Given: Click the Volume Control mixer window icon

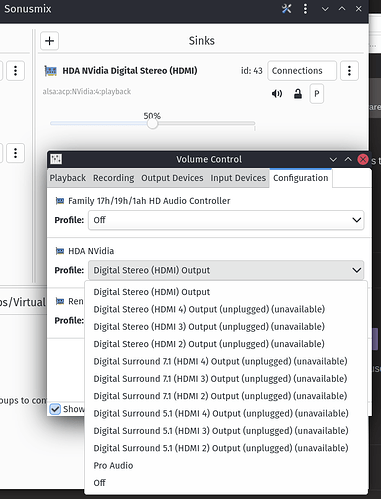Looking at the screenshot, I should click(x=56, y=159).
